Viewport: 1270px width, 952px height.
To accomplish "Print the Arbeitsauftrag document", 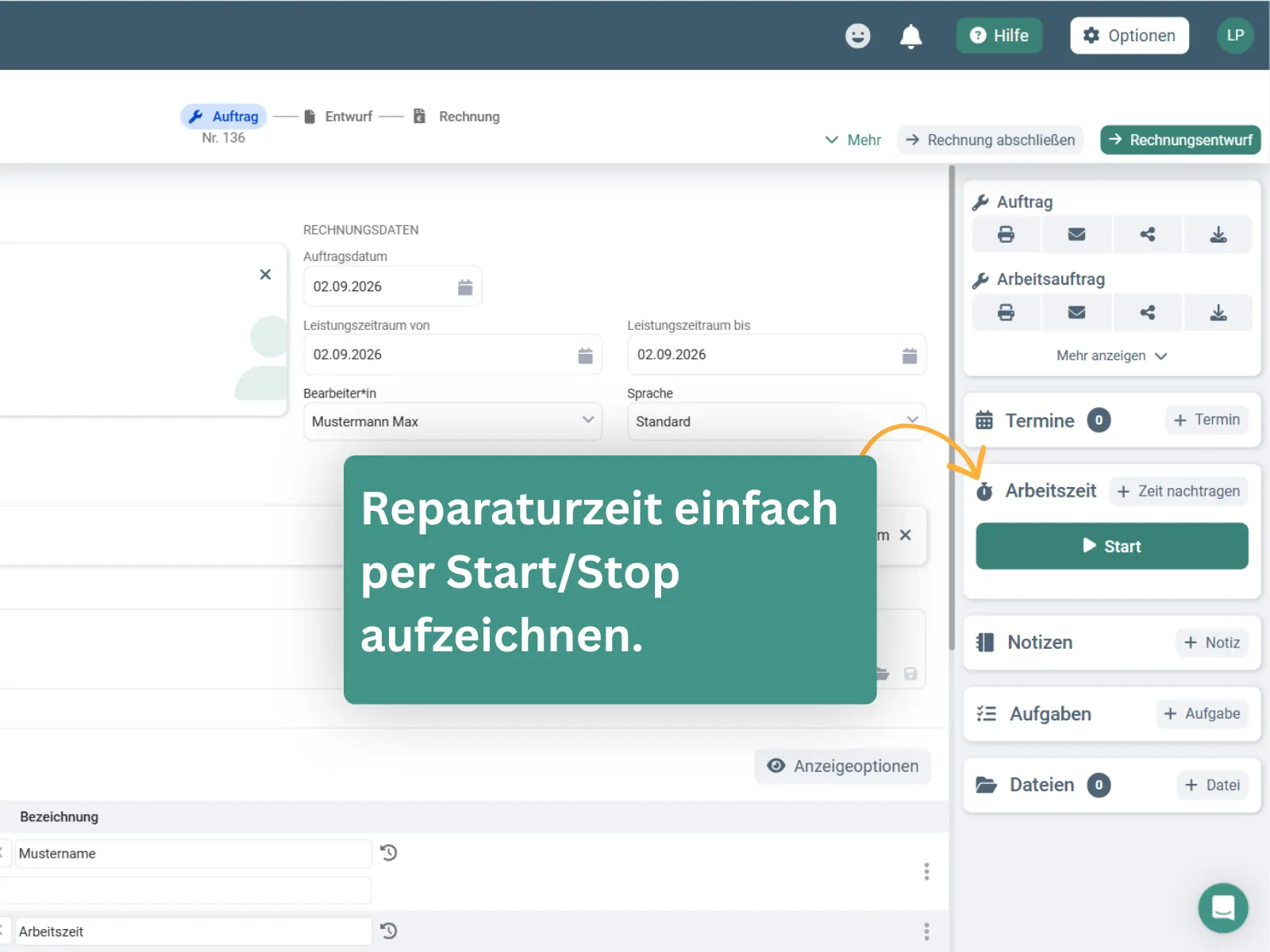I will coord(1006,313).
